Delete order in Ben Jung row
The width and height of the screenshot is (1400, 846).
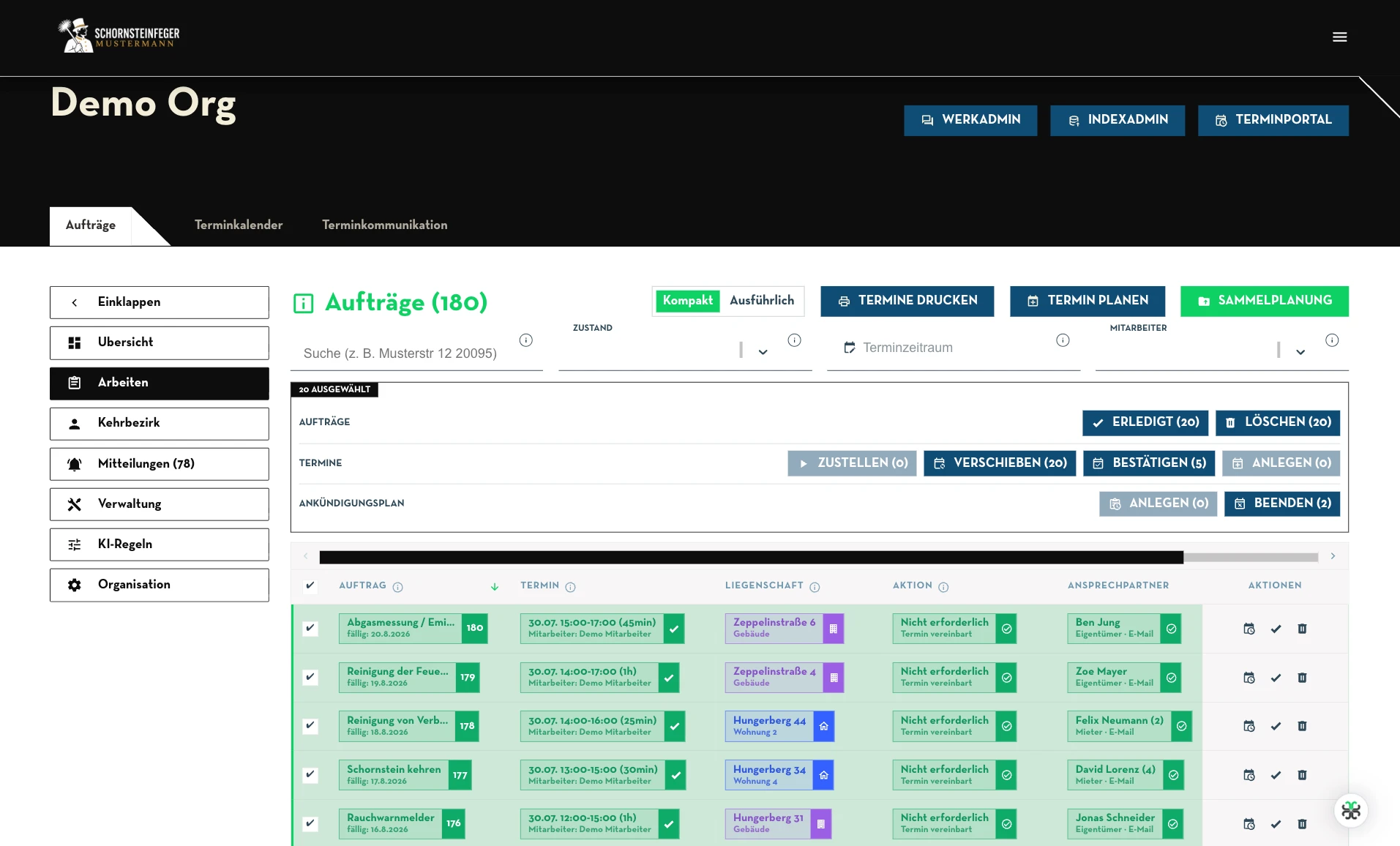1302,629
